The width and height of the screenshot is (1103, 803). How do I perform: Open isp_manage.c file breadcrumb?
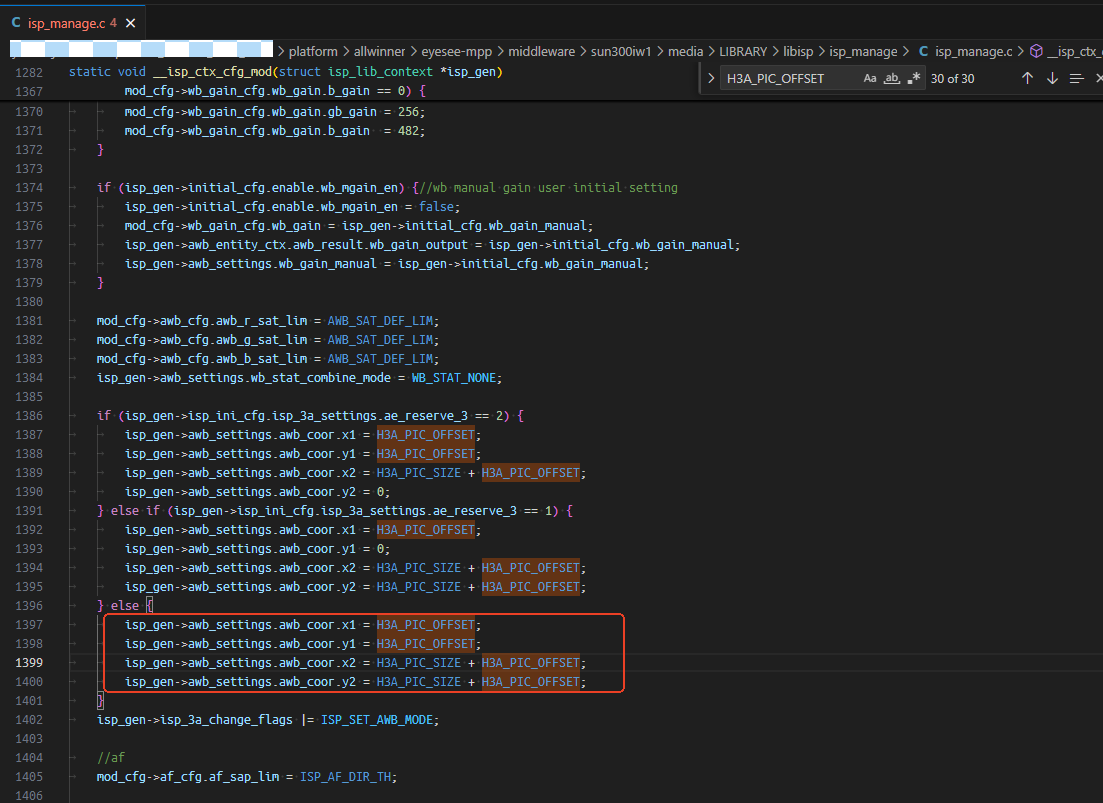pyautogui.click(x=974, y=51)
